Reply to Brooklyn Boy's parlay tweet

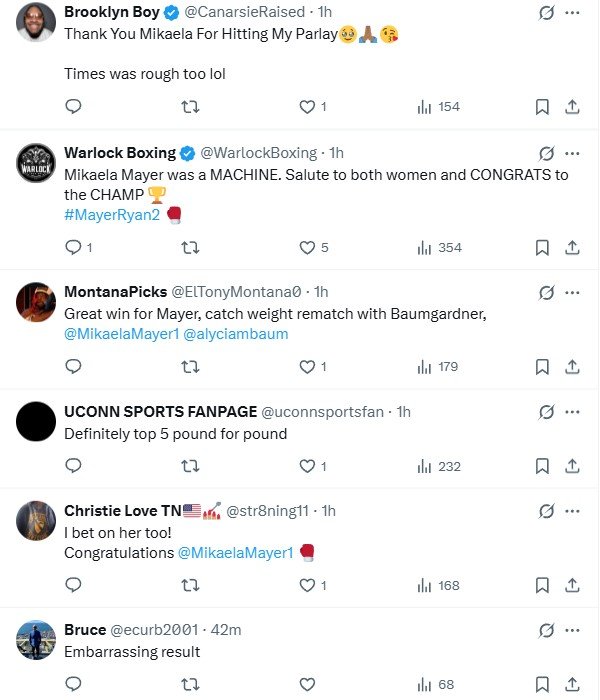(73, 107)
